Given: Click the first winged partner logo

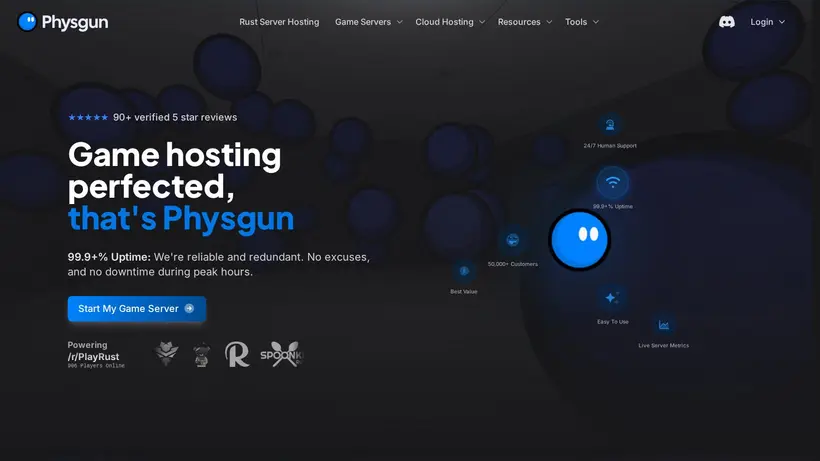Looking at the screenshot, I should [166, 353].
